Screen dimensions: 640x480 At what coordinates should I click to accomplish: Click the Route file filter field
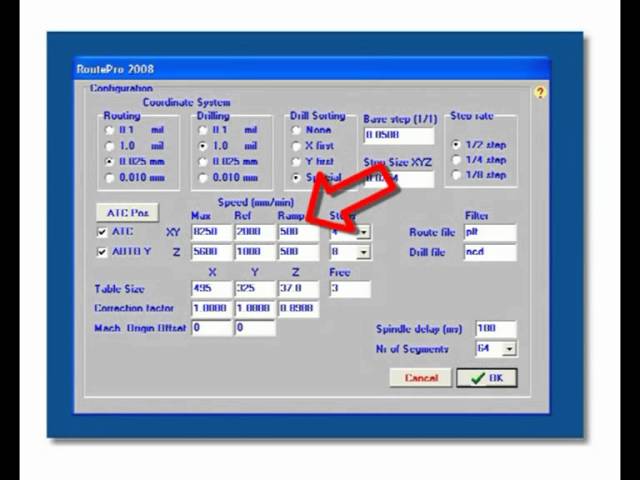tap(490, 232)
